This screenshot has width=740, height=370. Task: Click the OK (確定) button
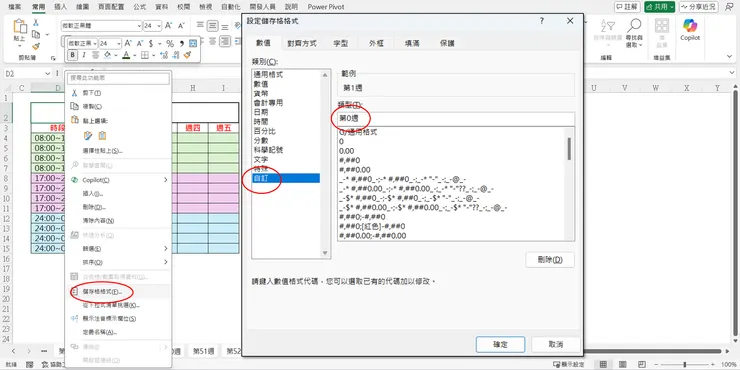click(500, 345)
